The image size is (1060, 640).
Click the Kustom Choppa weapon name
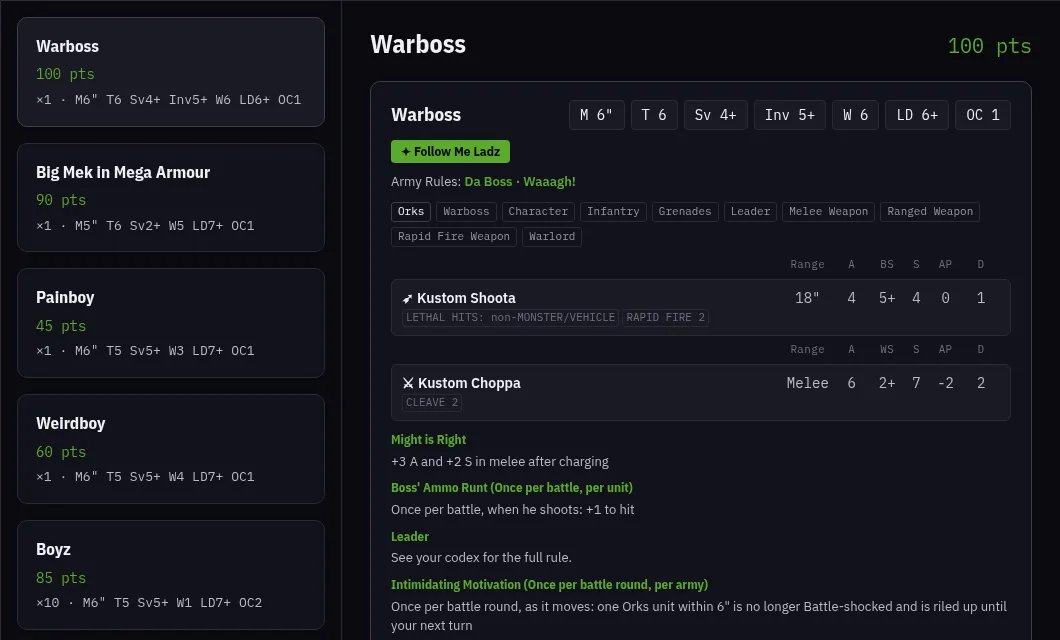(469, 383)
